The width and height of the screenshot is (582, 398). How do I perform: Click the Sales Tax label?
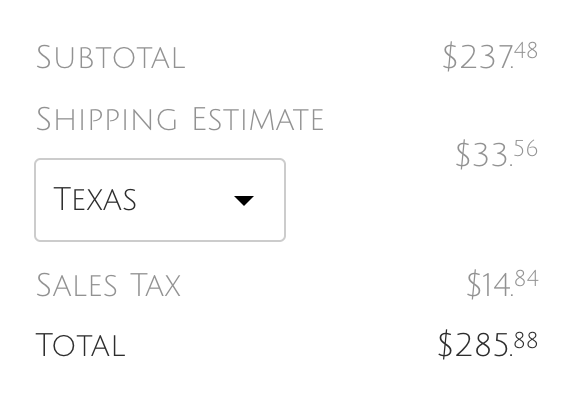pos(108,285)
